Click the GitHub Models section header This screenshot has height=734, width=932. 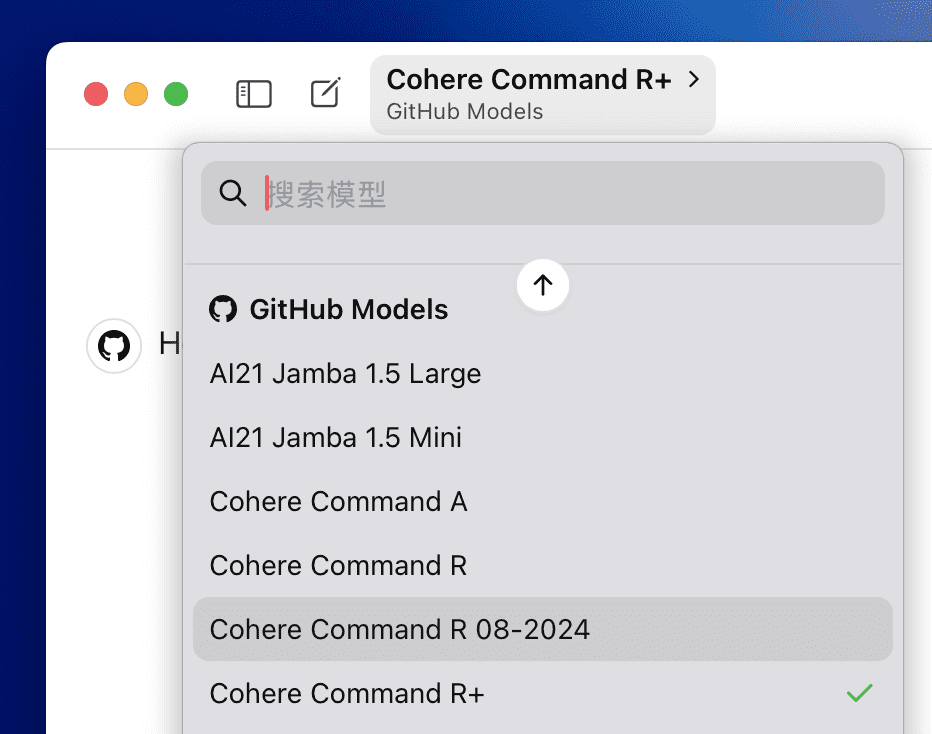coord(348,310)
